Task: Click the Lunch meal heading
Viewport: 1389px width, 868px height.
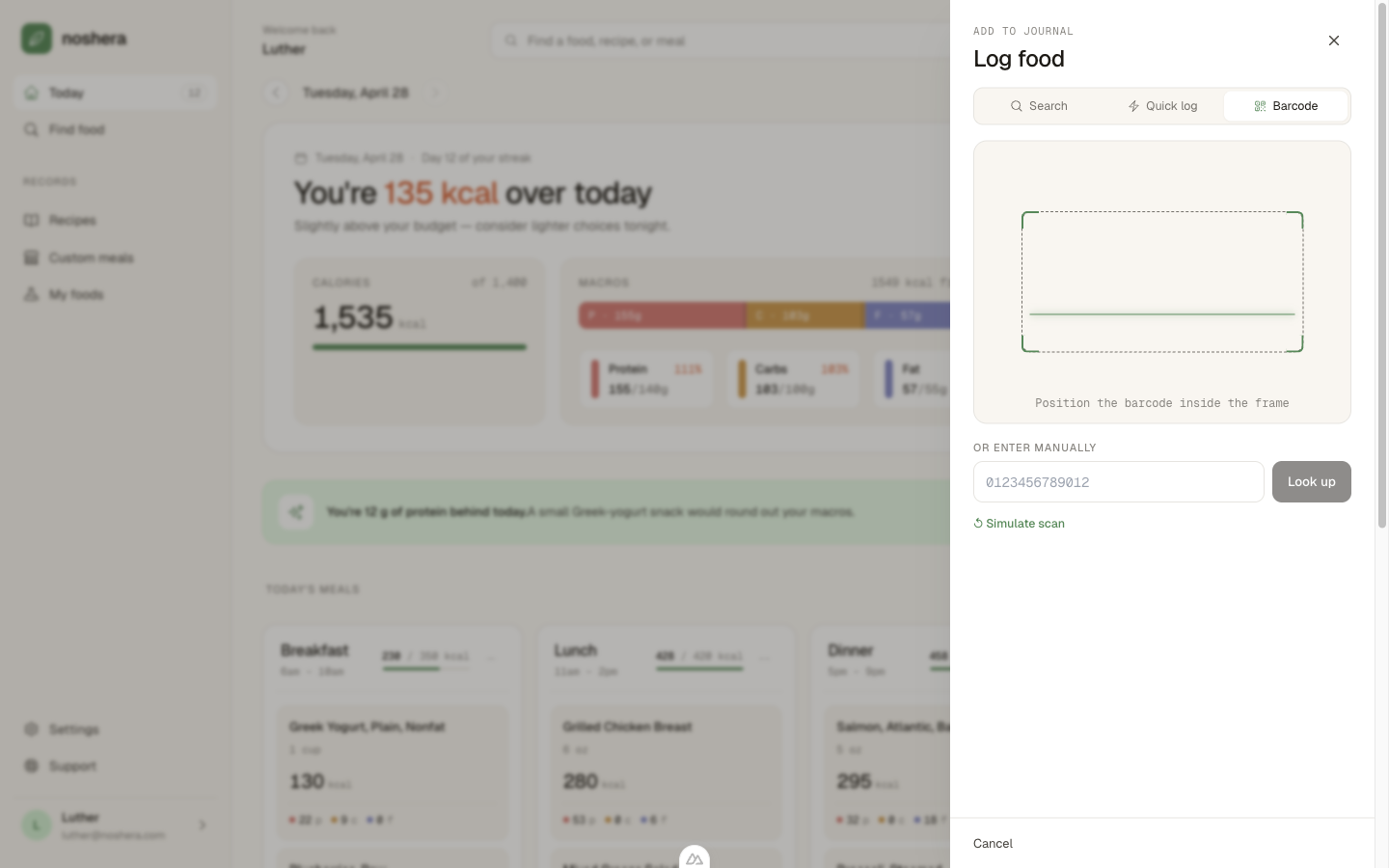Action: click(576, 651)
